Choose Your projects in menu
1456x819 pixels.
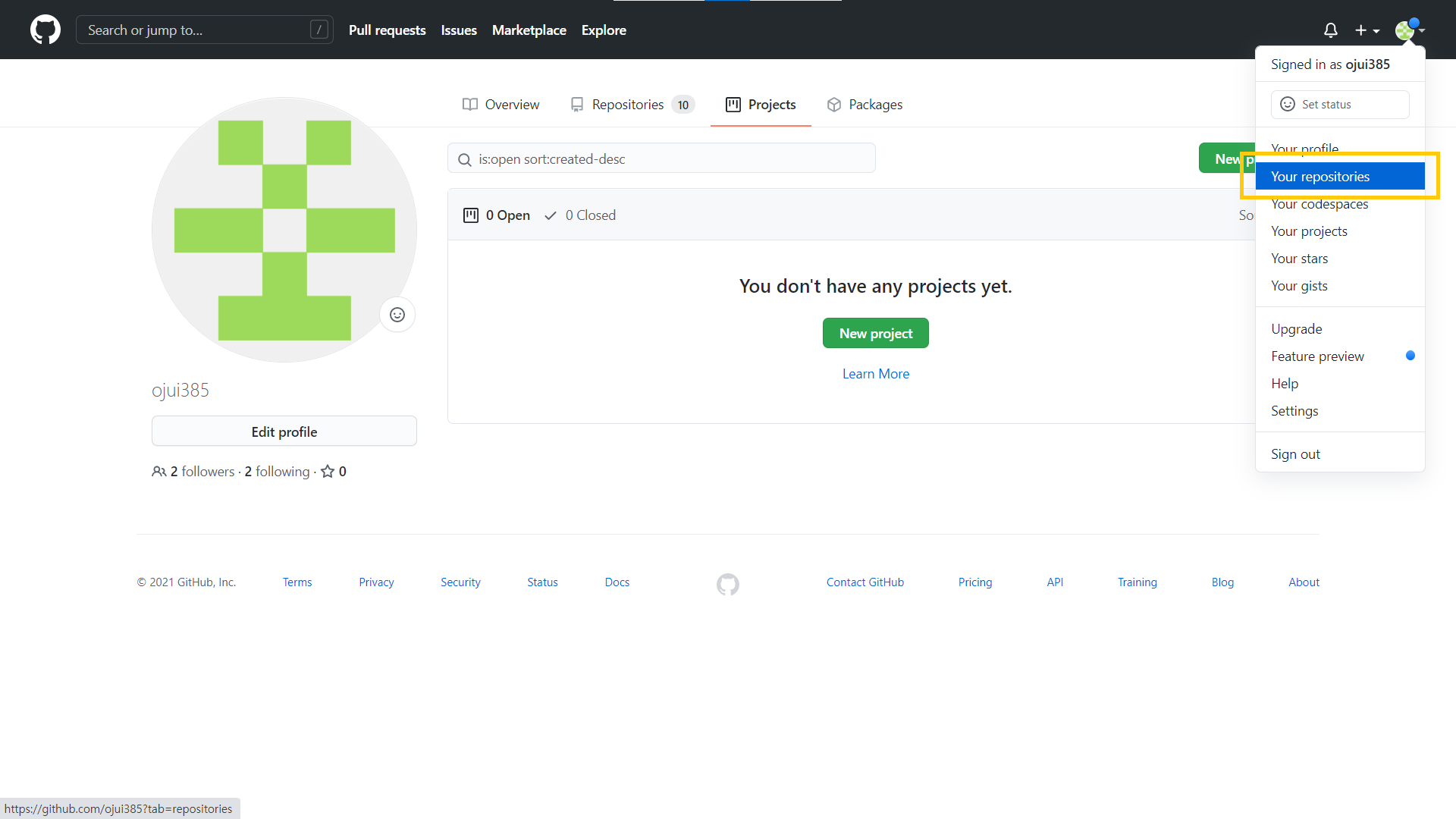click(1340, 231)
